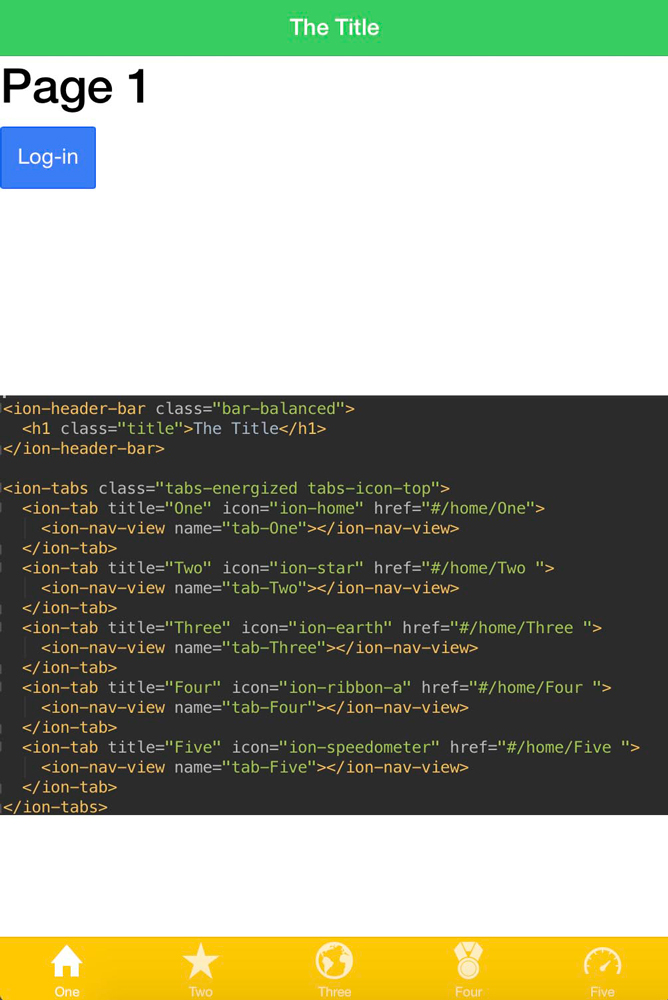Select the star icon tab
The width and height of the screenshot is (668, 1000).
(201, 961)
